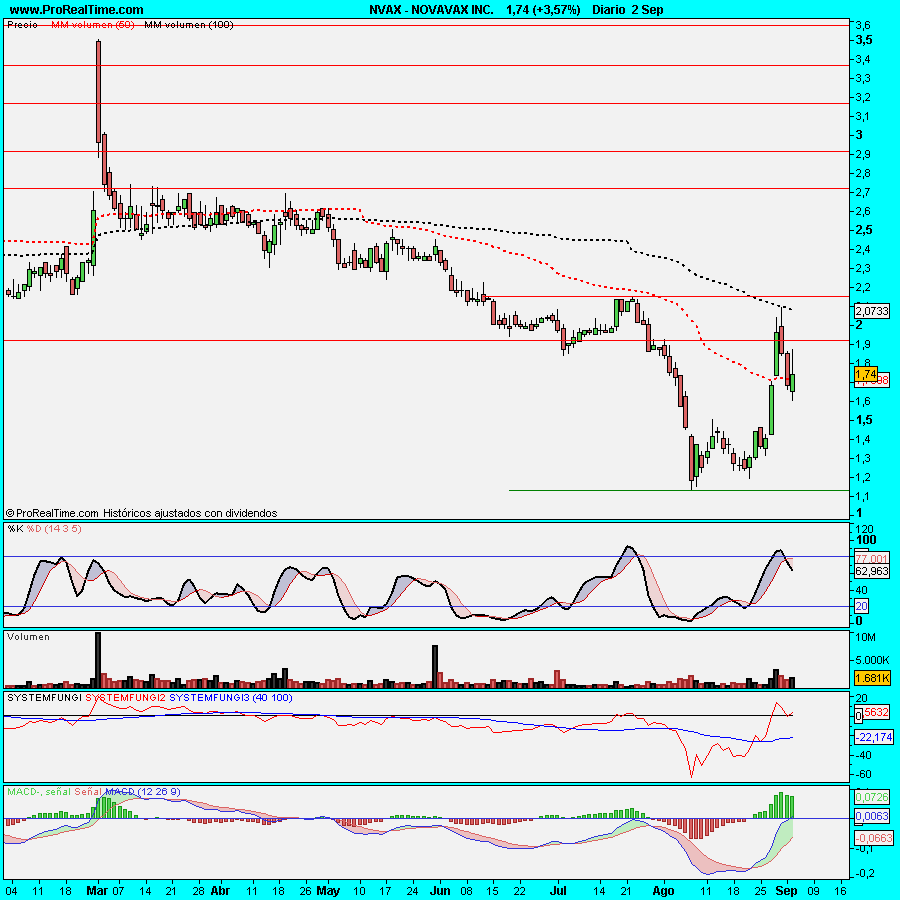
Task: Click the -0,0663 signal value box
Action: pyautogui.click(x=874, y=838)
